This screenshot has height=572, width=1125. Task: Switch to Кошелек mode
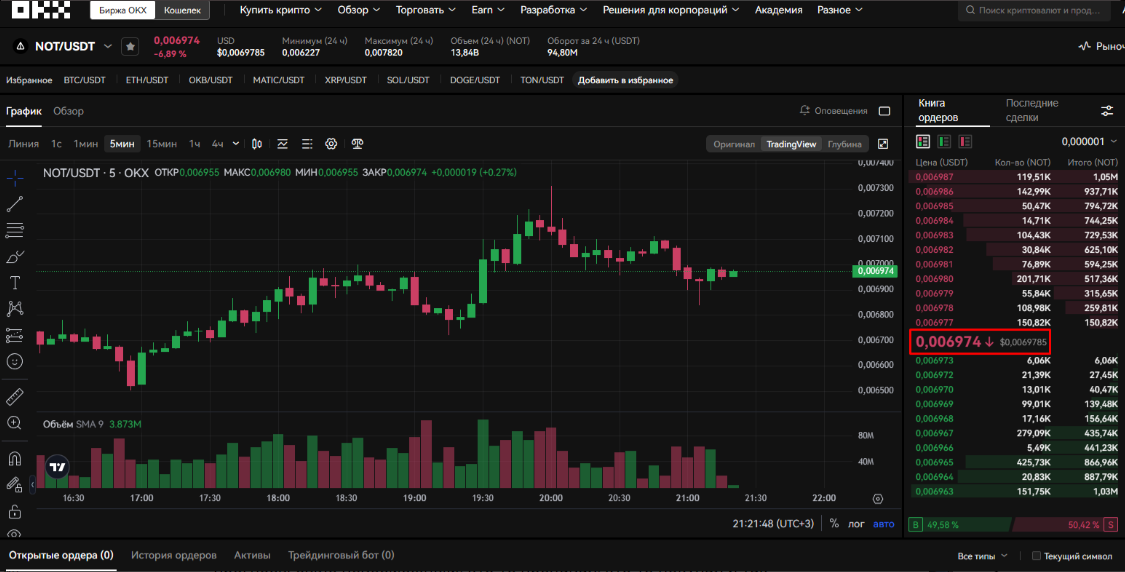182,10
